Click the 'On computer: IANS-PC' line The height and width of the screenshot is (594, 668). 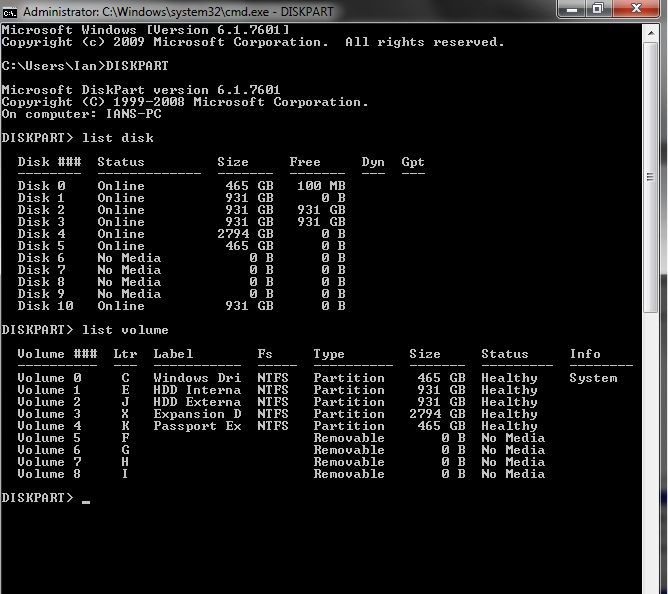pos(82,114)
